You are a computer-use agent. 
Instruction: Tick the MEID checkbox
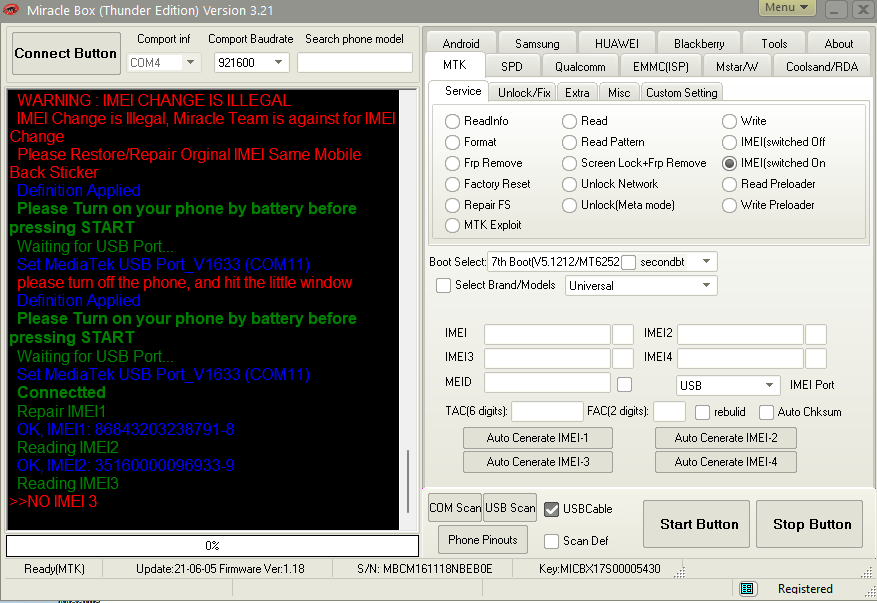625,384
